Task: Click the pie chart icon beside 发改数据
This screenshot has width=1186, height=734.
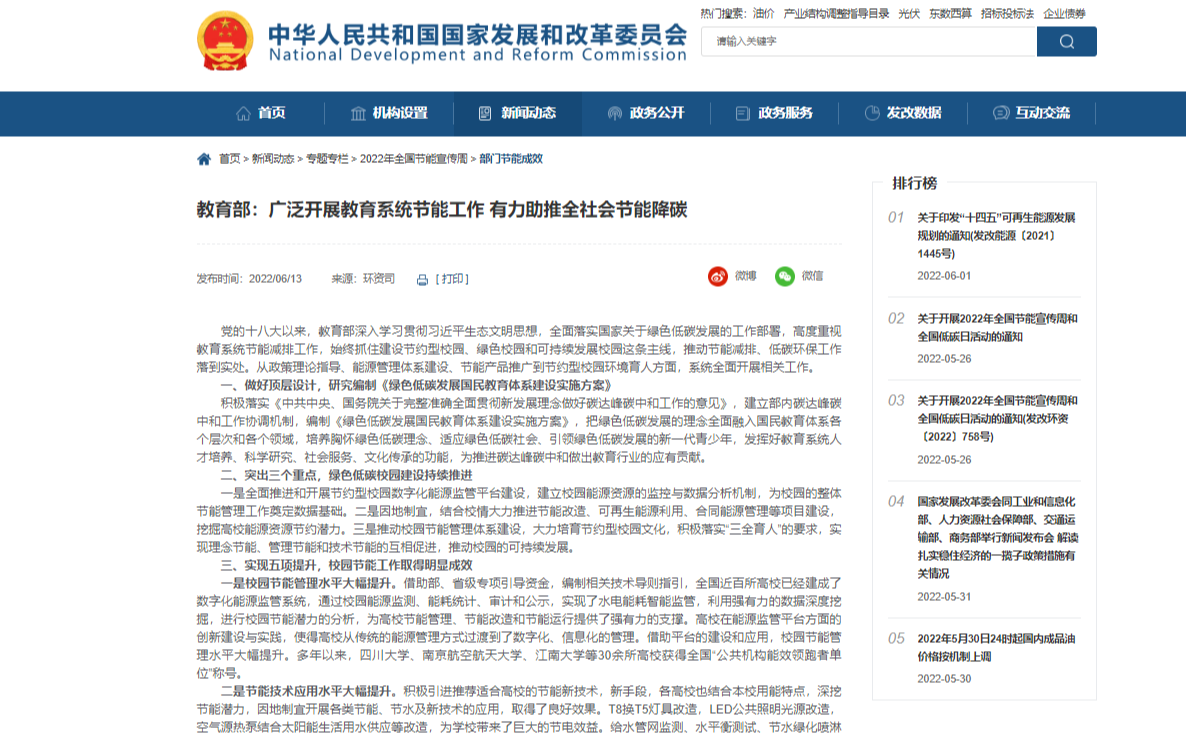Action: click(x=872, y=113)
